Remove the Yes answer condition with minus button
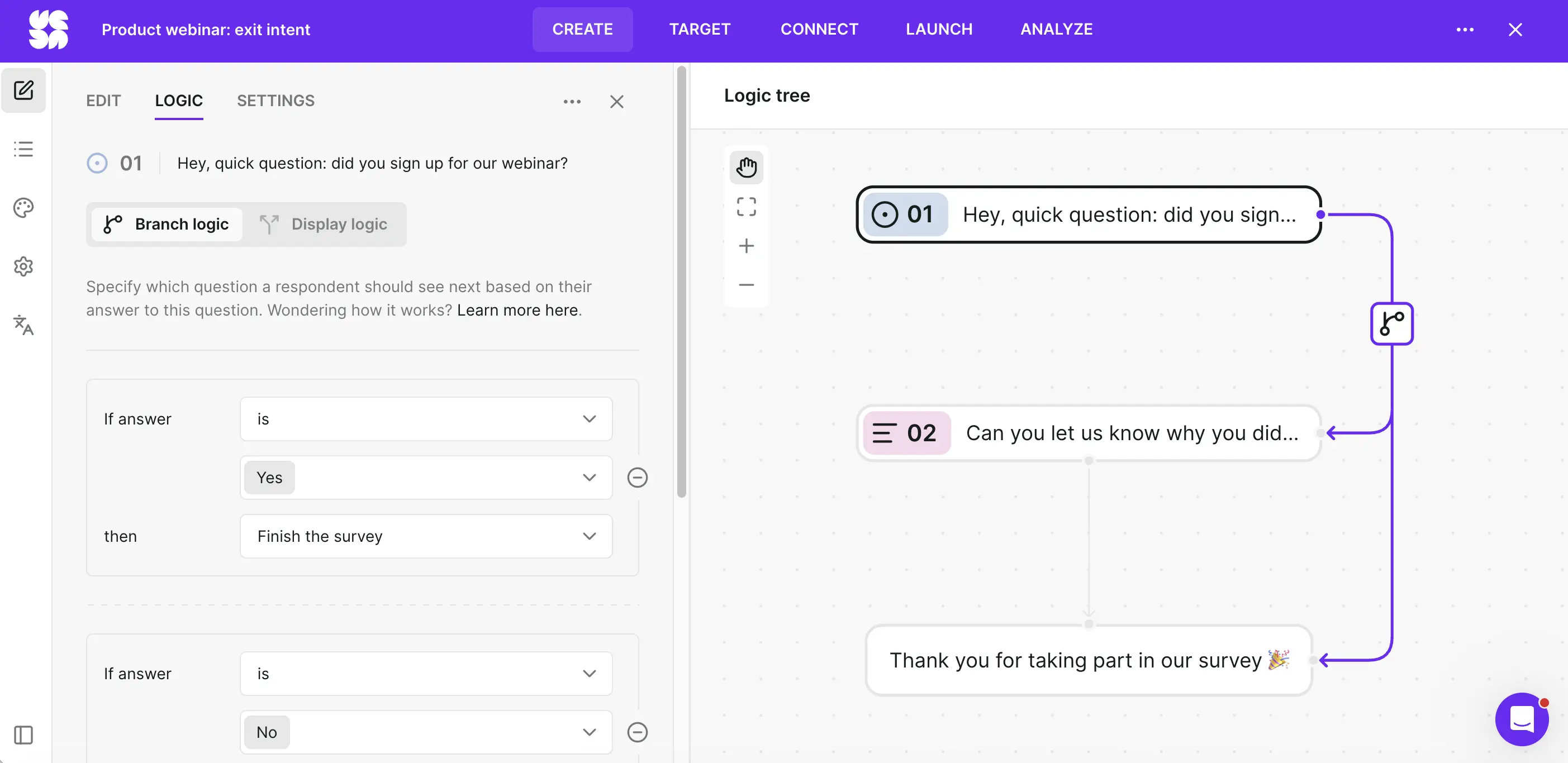Image resolution: width=1568 pixels, height=763 pixels. [637, 478]
